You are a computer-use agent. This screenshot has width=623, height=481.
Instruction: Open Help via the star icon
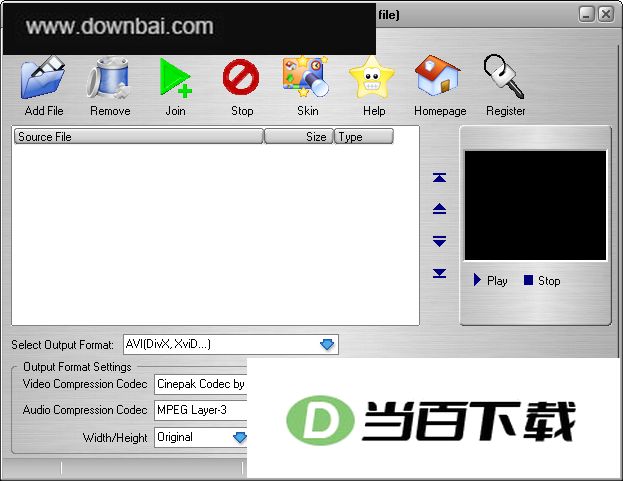click(372, 77)
